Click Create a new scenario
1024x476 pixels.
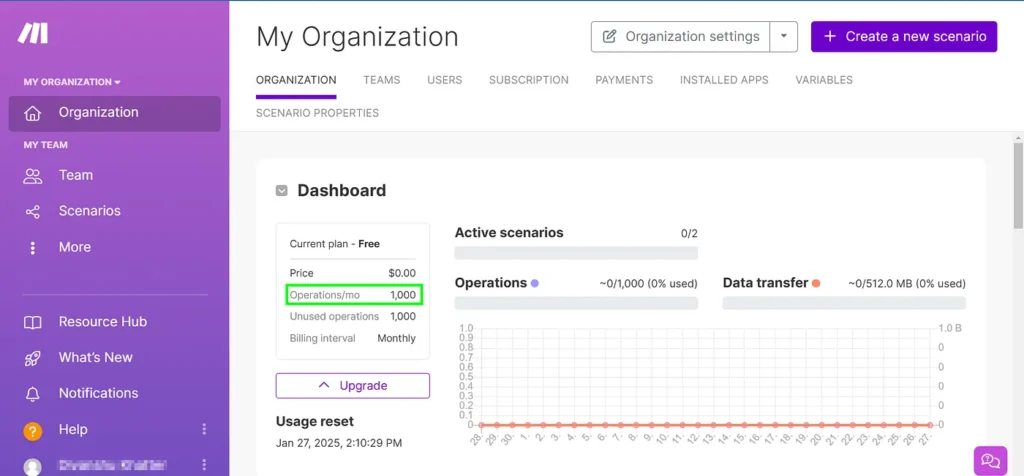(904, 37)
